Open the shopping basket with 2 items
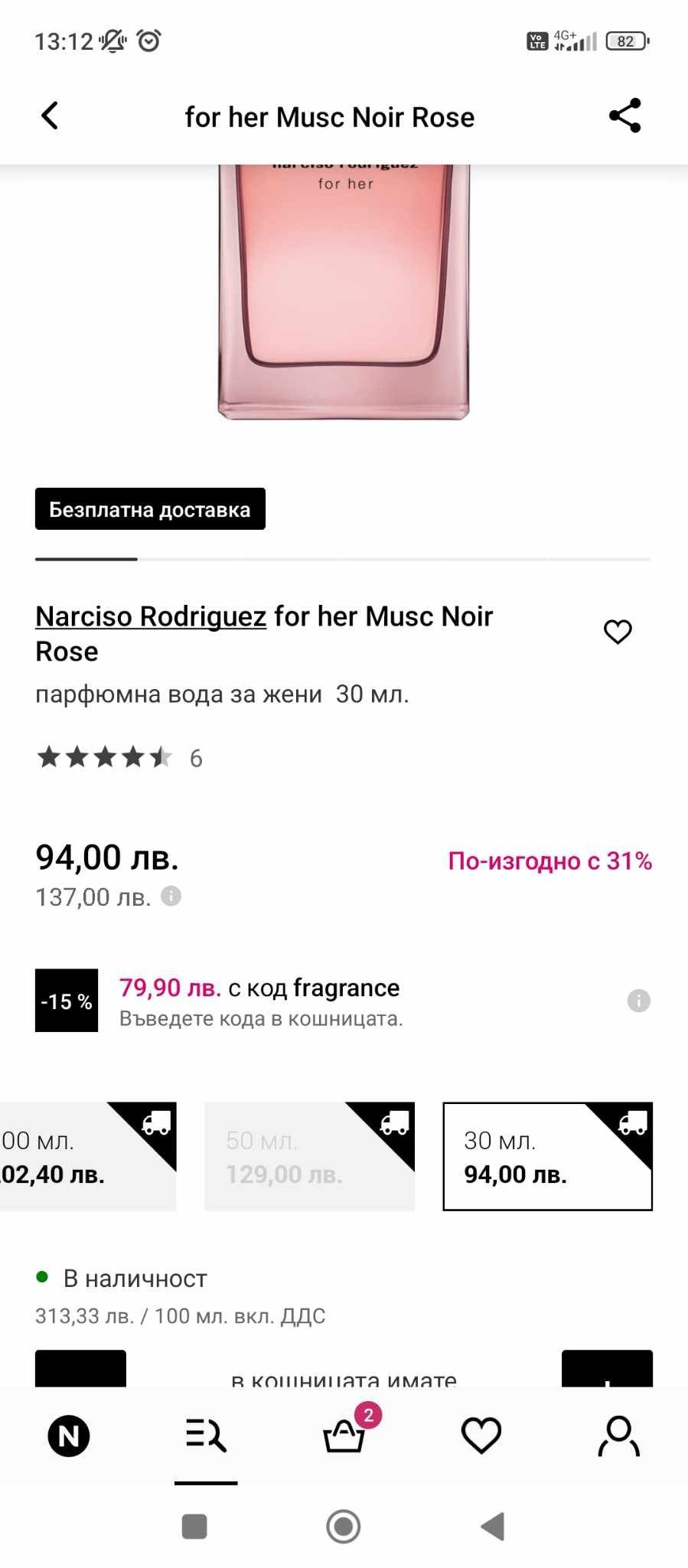Screen dimensions: 688x1568 pos(344,1436)
